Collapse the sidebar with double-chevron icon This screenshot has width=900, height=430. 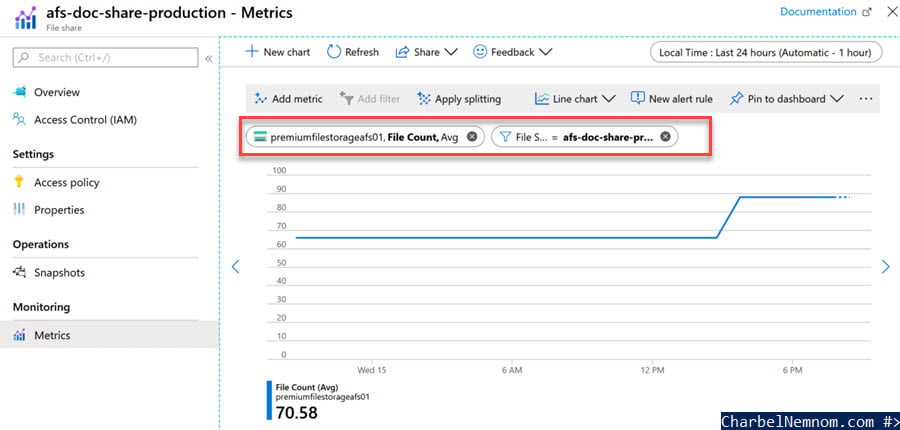tap(209, 58)
